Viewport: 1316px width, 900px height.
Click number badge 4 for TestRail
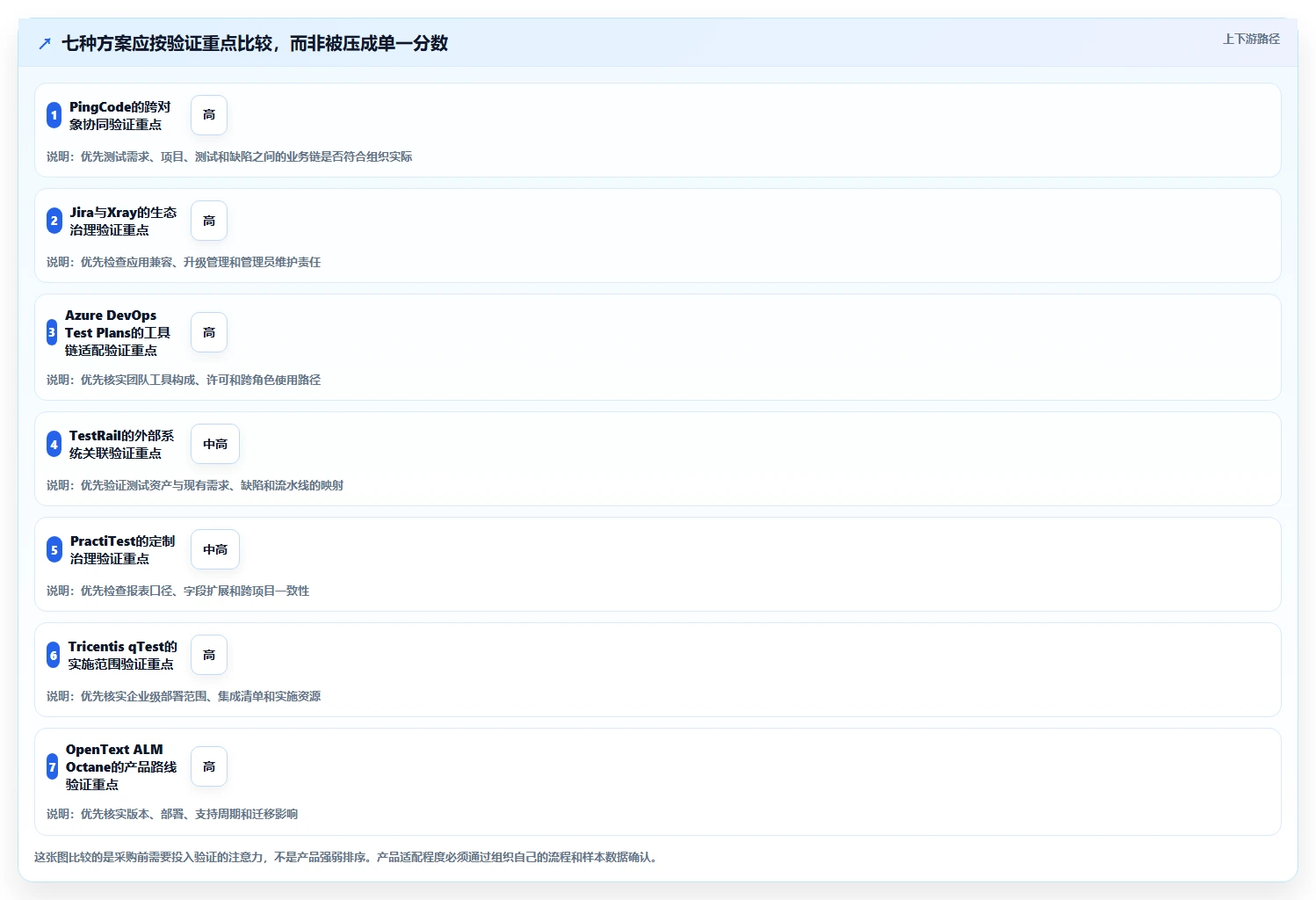pyautogui.click(x=54, y=444)
